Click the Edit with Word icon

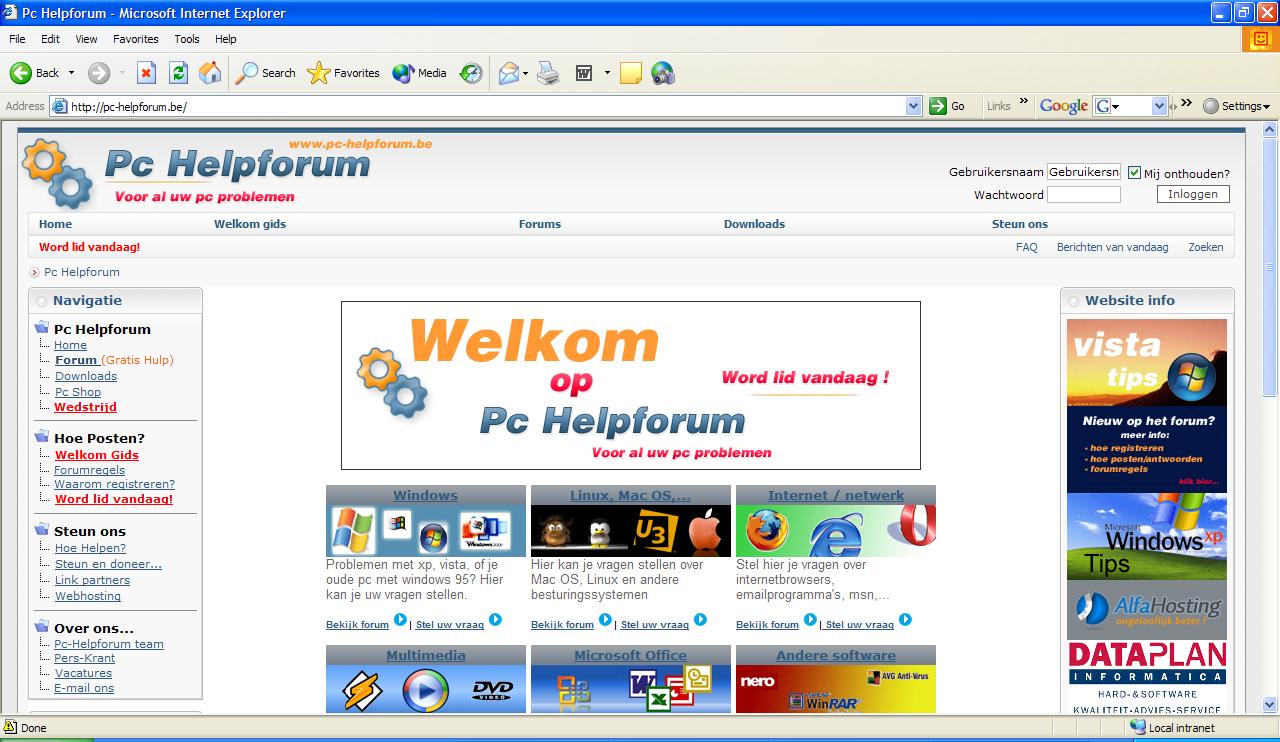pos(584,73)
